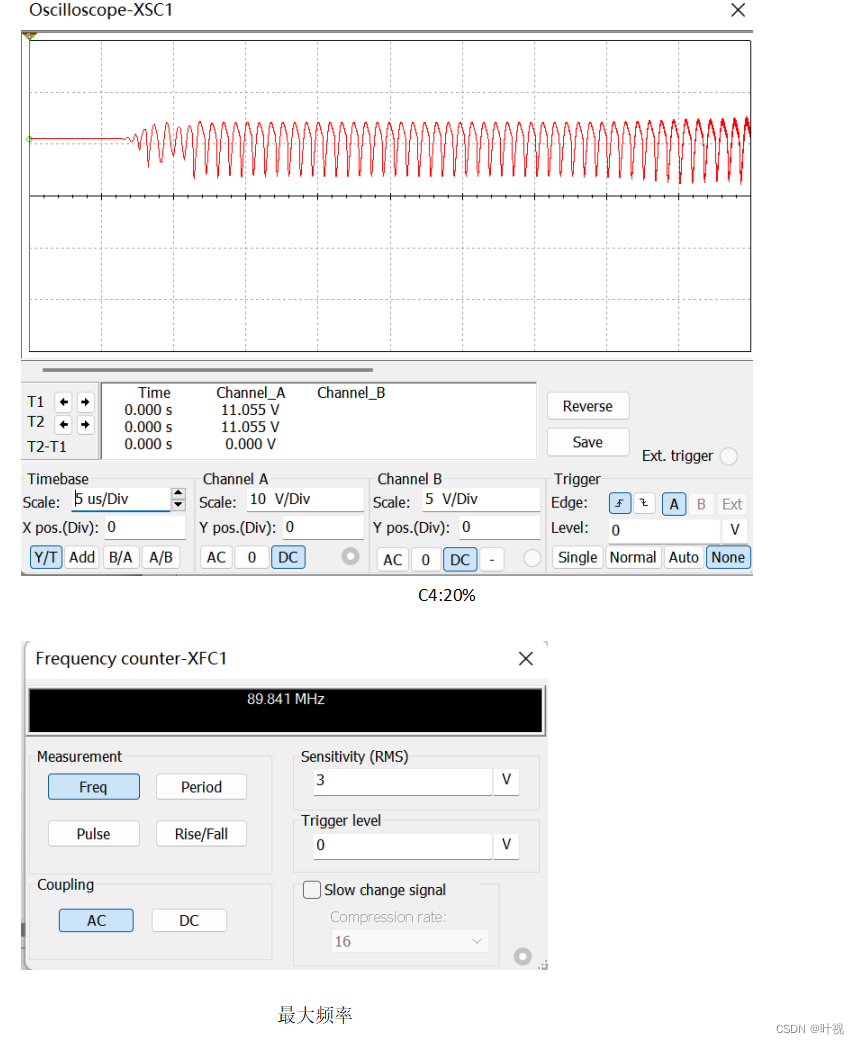Click Channel B minus invert button
This screenshot has width=859, height=1044.
tap(491, 560)
